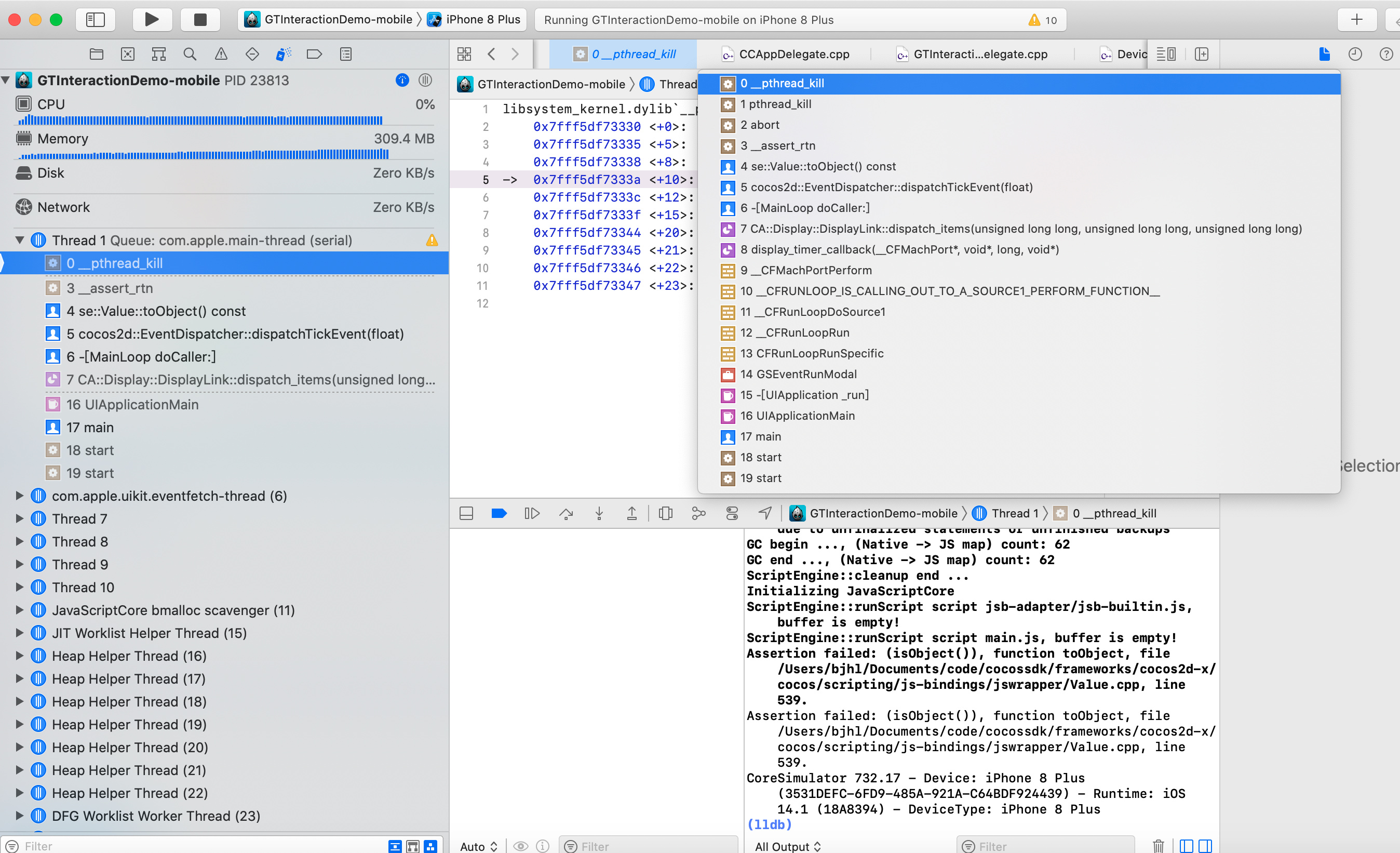Collapse the Thread 1 disclosure triangle
Image resolution: width=1400 pixels, height=853 pixels.
point(20,241)
